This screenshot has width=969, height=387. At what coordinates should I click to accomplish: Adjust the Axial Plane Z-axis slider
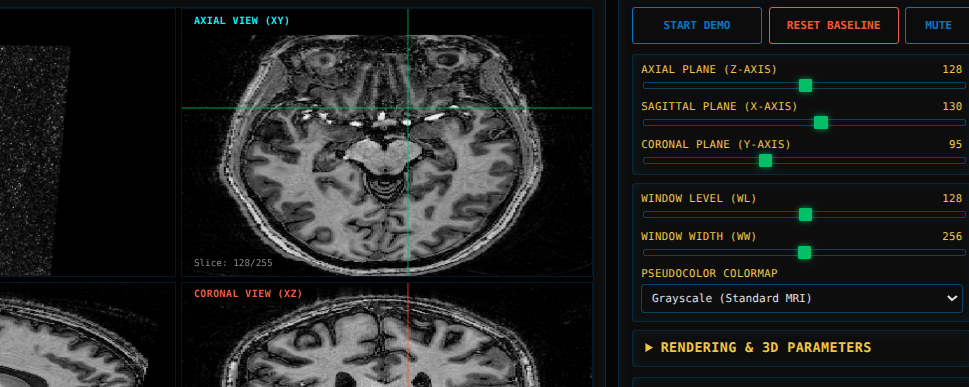pyautogui.click(x=804, y=85)
